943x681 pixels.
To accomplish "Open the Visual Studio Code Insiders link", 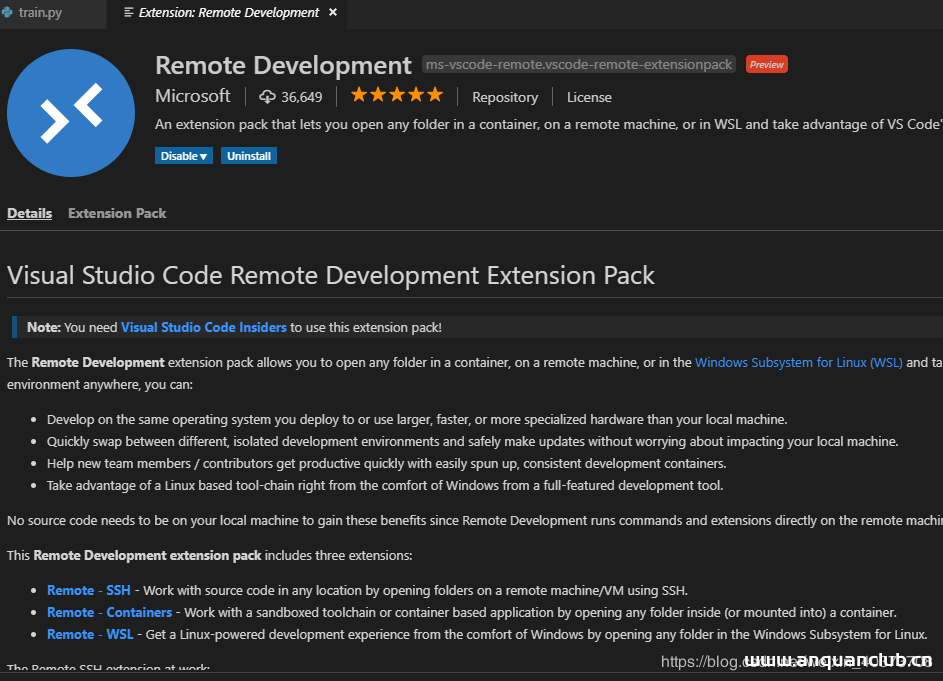I will (x=203, y=327).
